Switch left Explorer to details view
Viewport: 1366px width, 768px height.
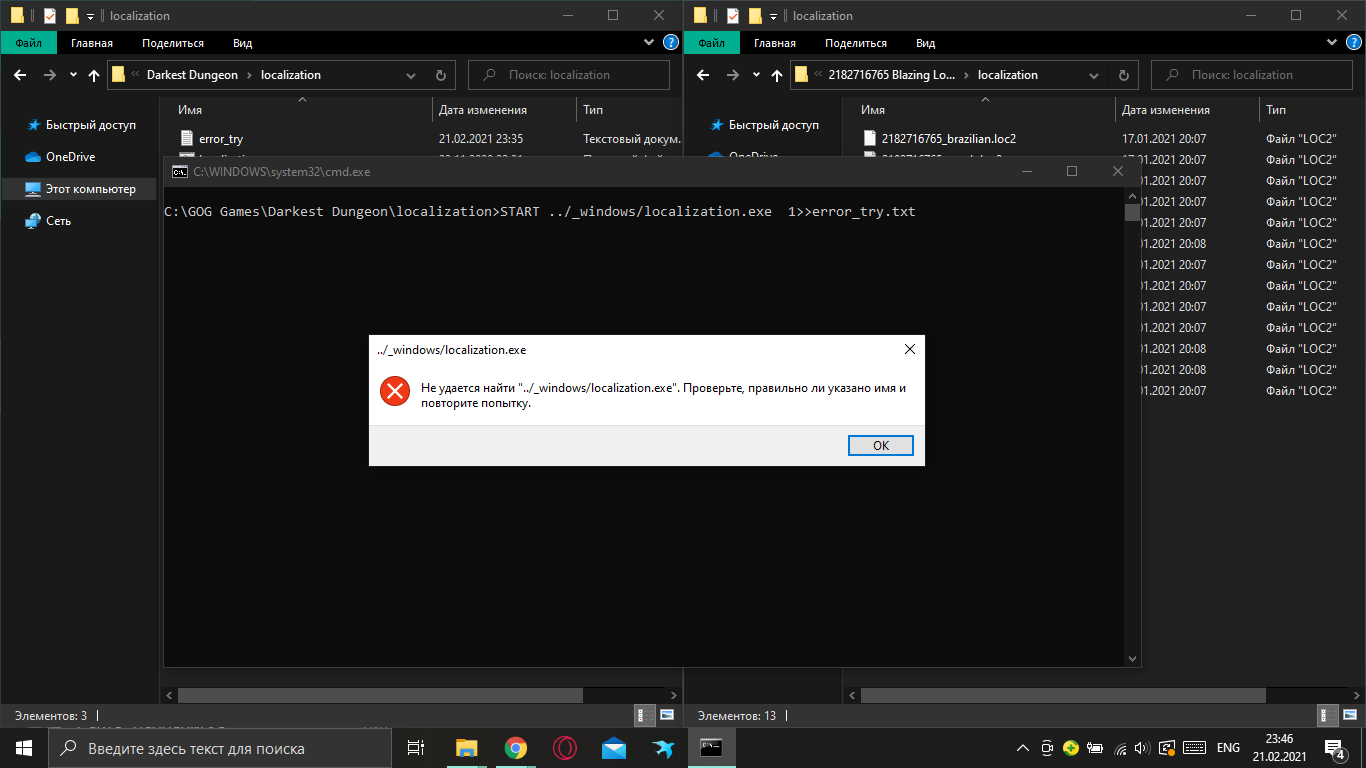coord(647,716)
